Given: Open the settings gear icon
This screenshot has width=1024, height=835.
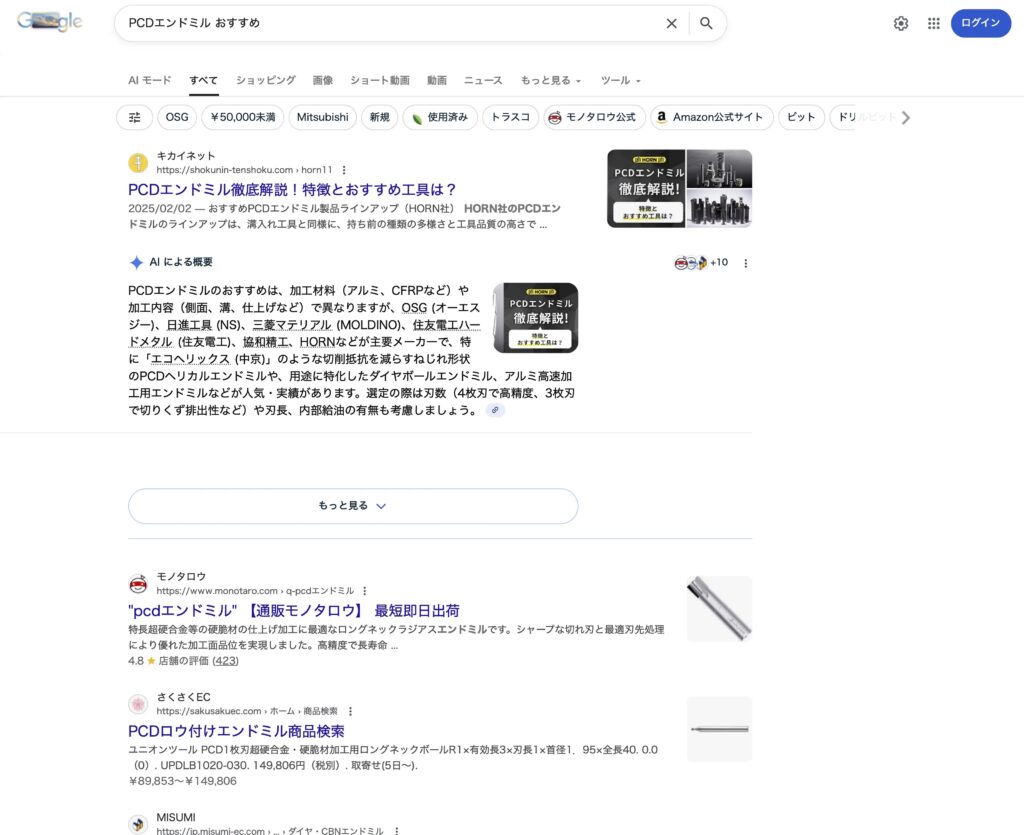Looking at the screenshot, I should (901, 23).
